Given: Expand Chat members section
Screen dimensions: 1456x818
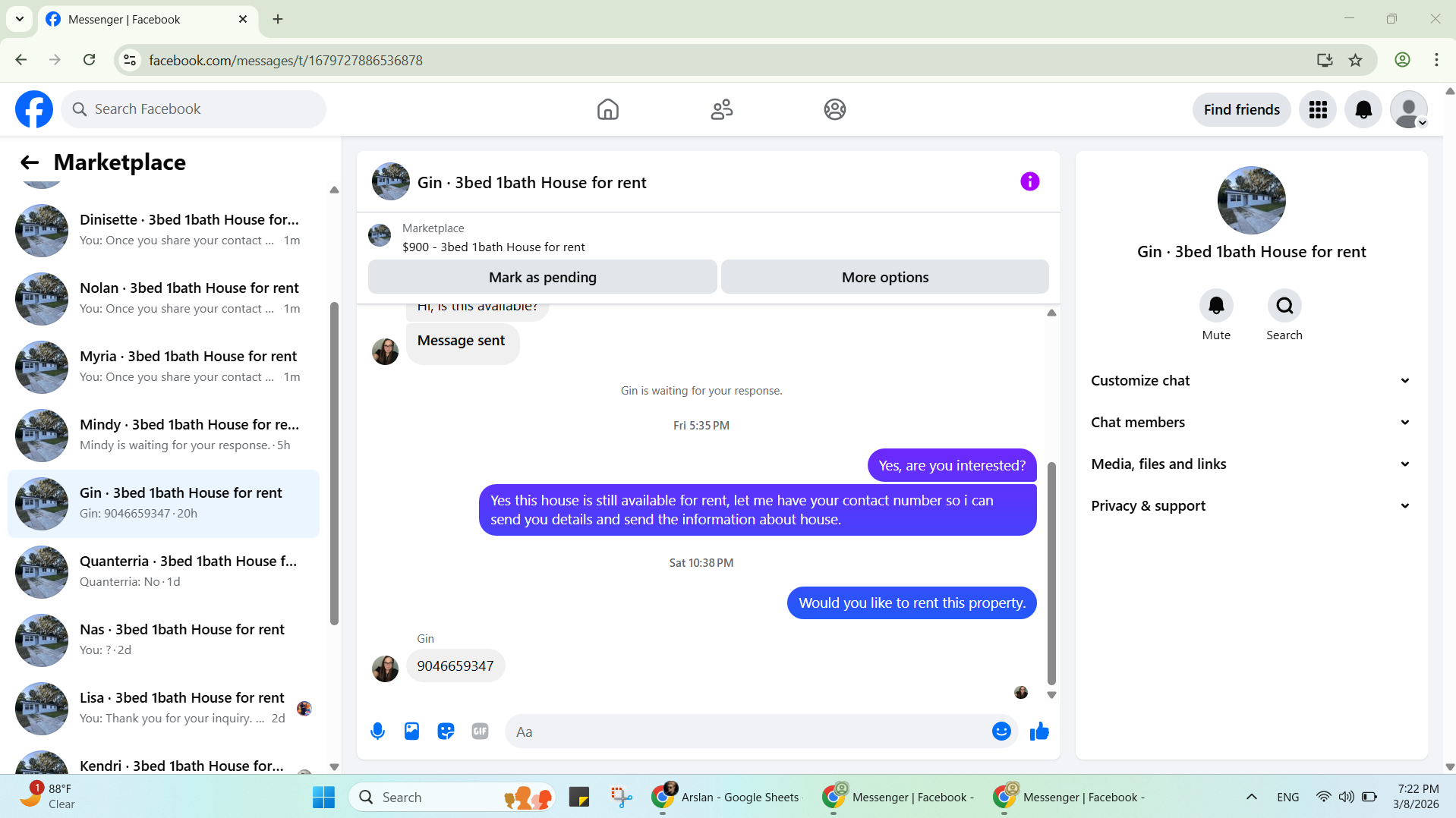Looking at the screenshot, I should point(1251,423).
